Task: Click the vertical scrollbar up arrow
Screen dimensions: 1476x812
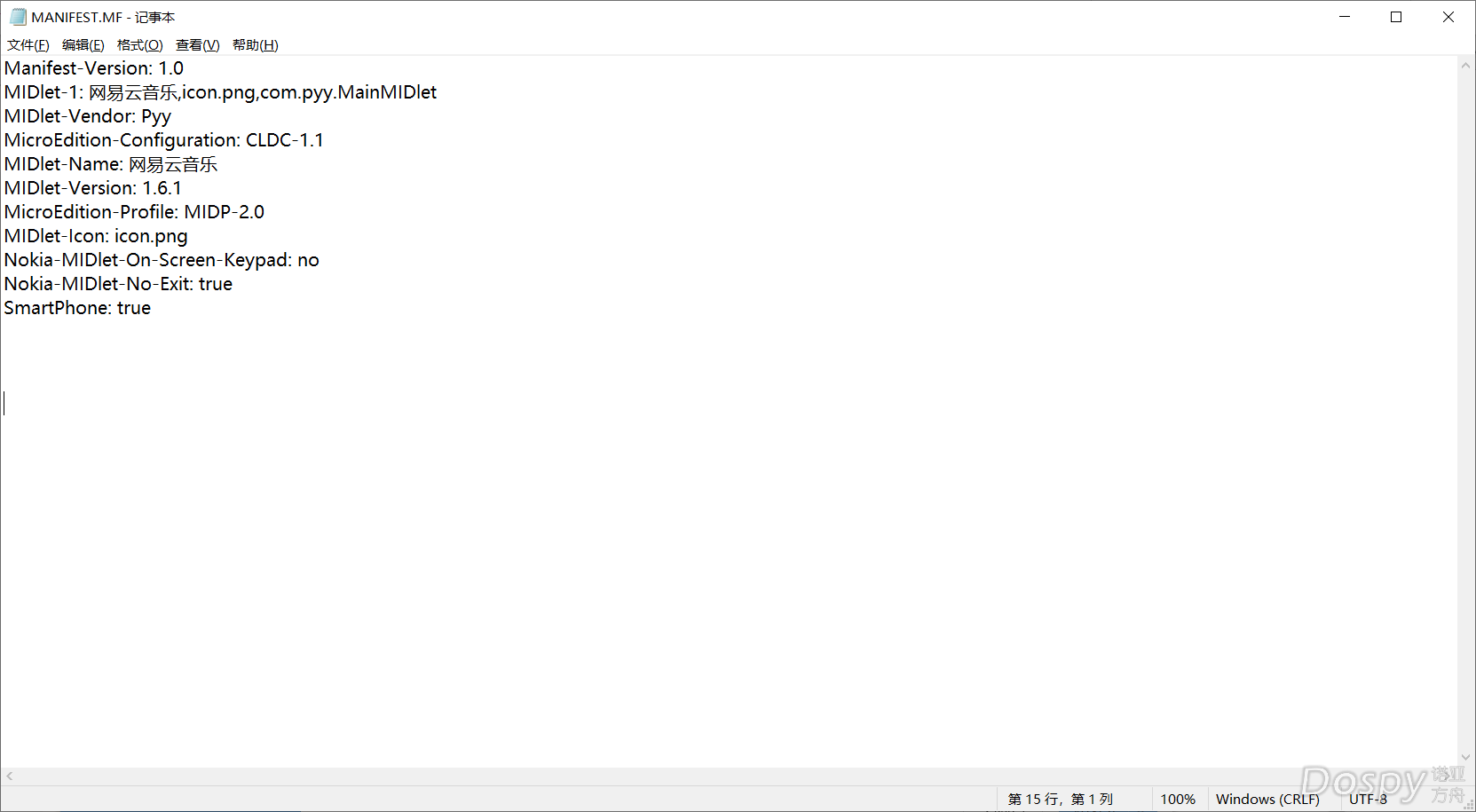Action: point(1466,66)
